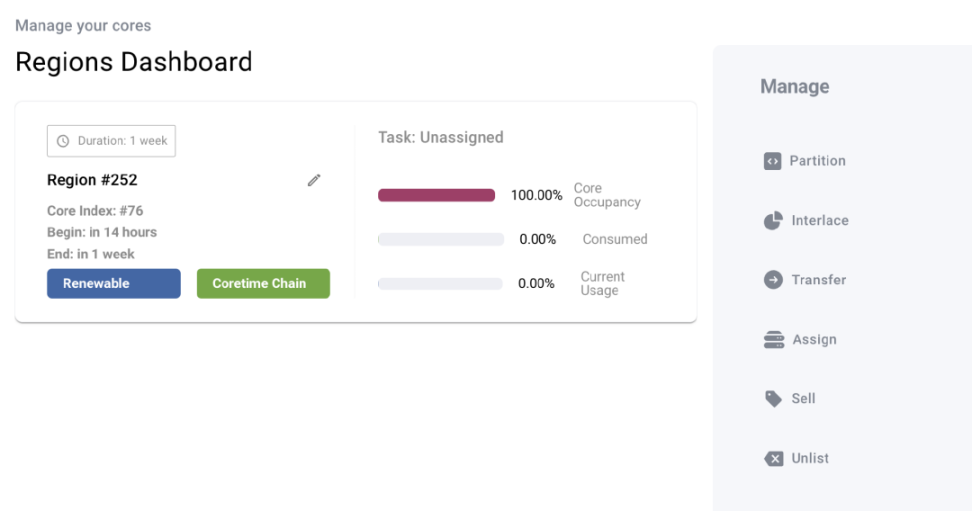Viewport: 972px width, 511px height.
Task: Open Assign via its stack icon
Action: coord(774,340)
